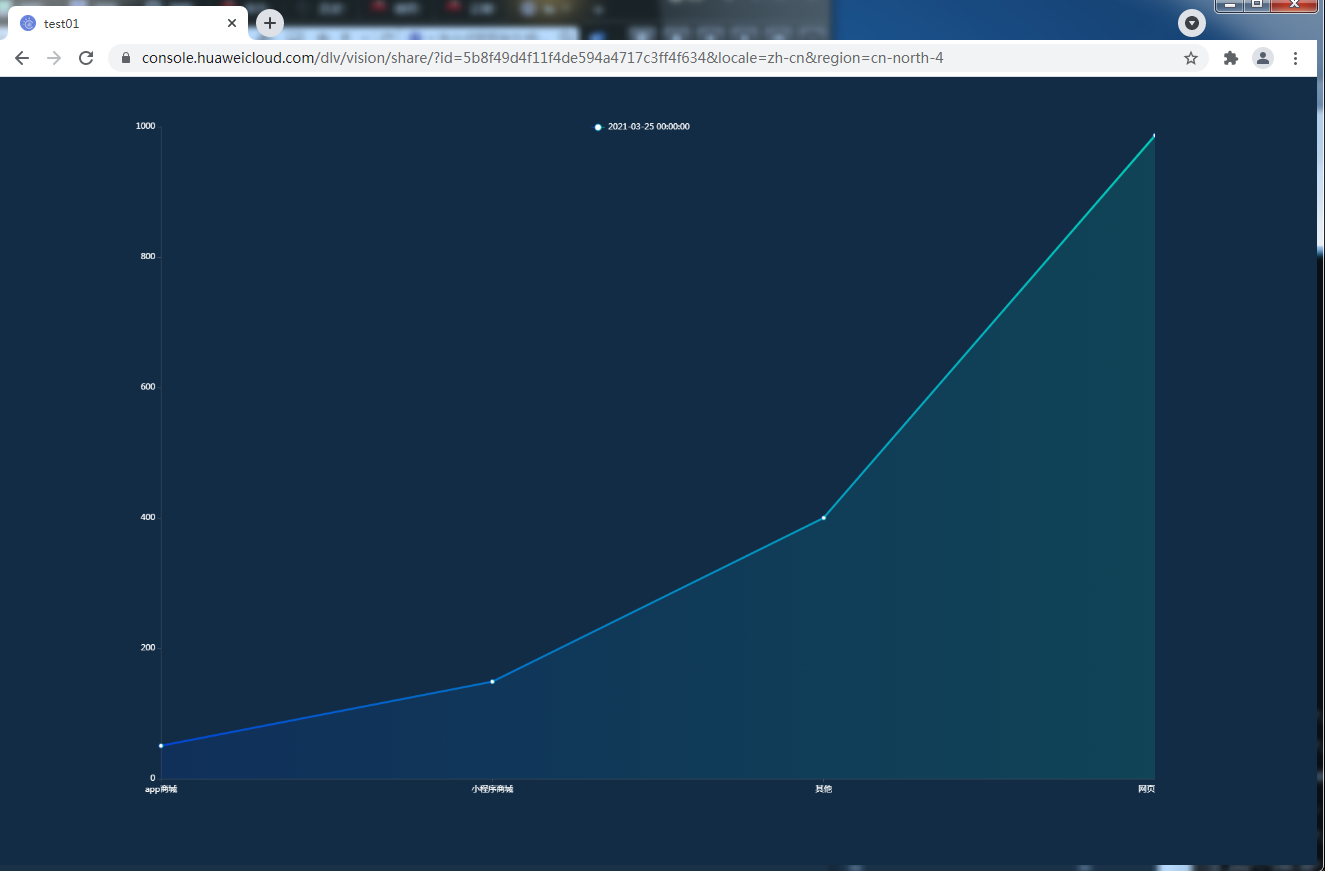Viewport: 1325px width, 871px height.
Task: Toggle the 2021-03-25 00:00:00 legend series
Action: click(642, 127)
